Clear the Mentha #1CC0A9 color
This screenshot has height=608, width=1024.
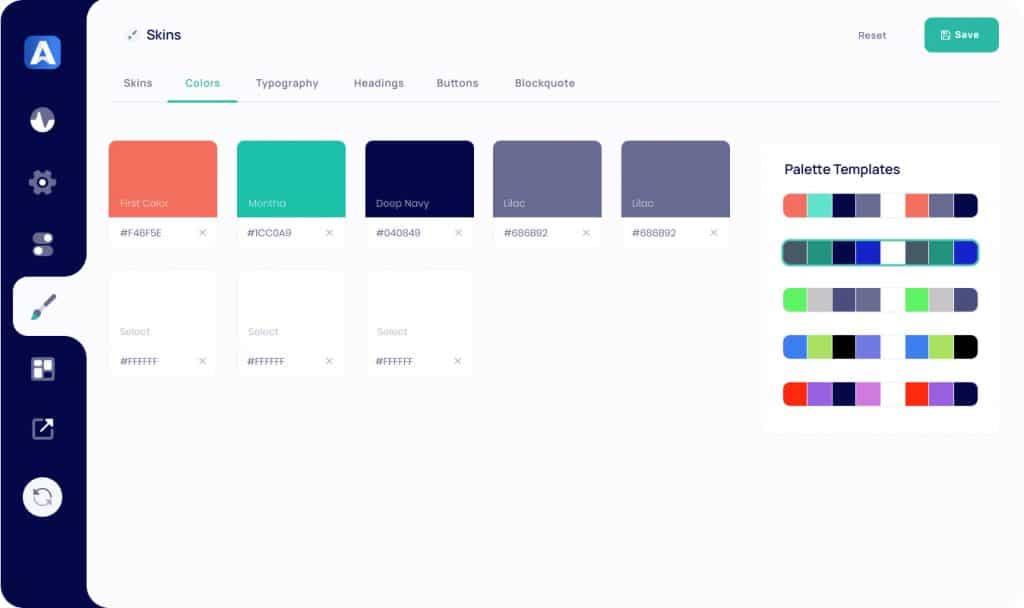[330, 233]
